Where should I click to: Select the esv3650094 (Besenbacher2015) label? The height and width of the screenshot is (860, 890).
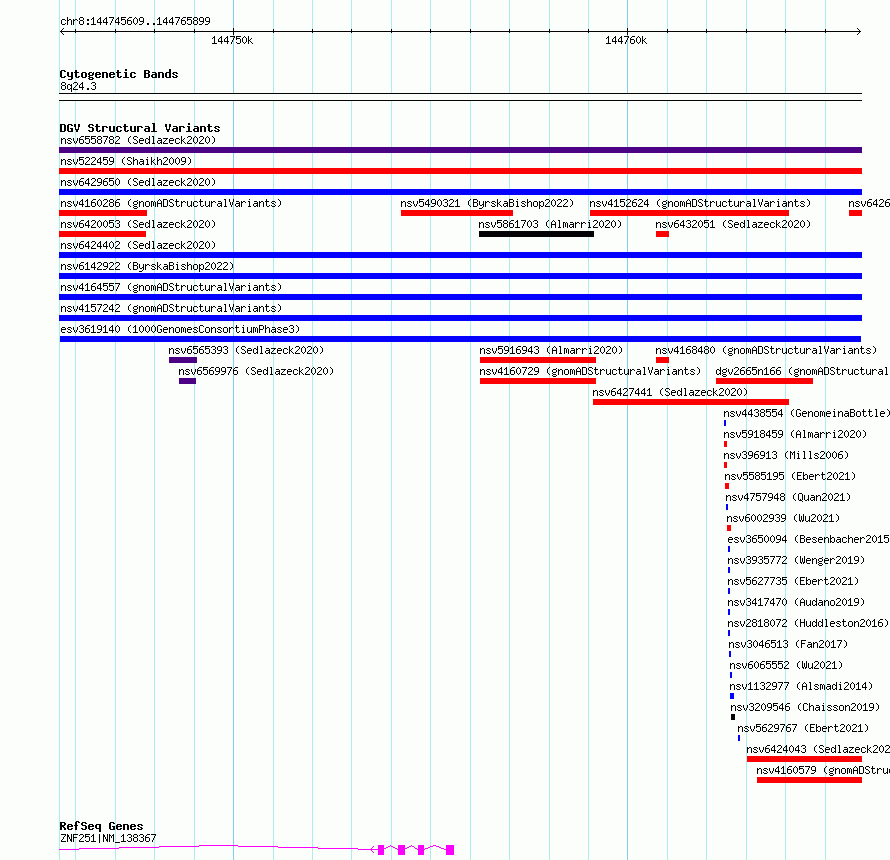point(808,539)
